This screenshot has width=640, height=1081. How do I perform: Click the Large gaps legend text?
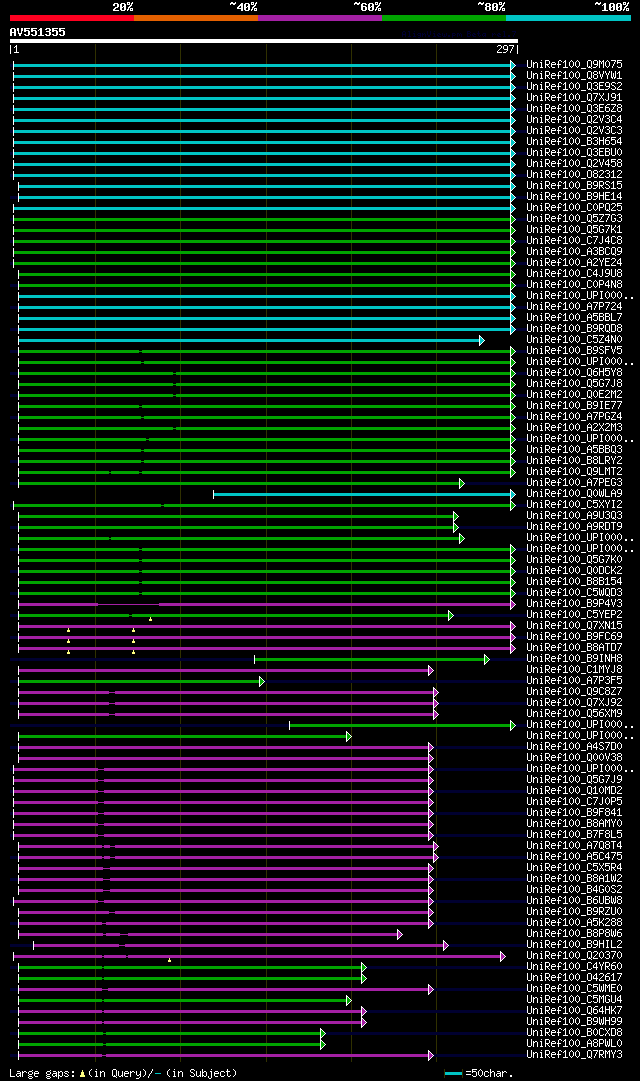pyautogui.click(x=123, y=1073)
